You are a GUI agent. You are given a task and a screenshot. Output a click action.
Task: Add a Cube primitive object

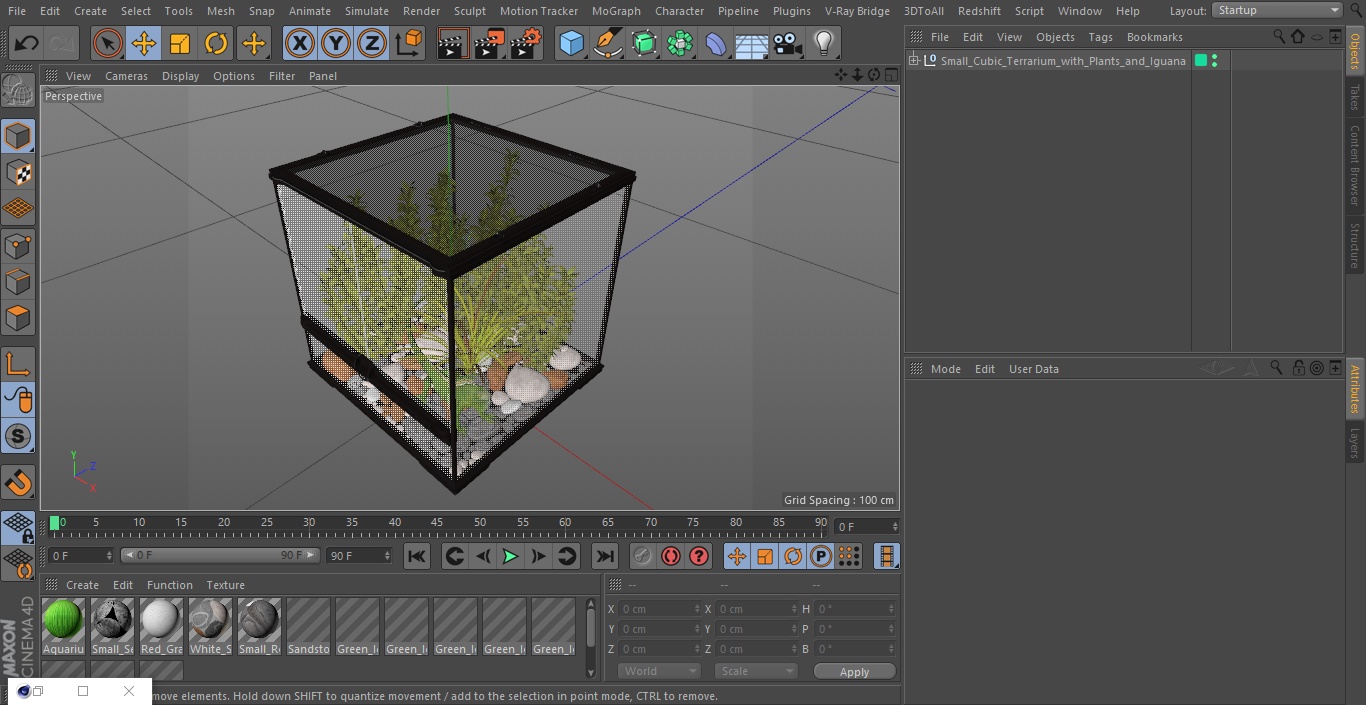pyautogui.click(x=571, y=43)
